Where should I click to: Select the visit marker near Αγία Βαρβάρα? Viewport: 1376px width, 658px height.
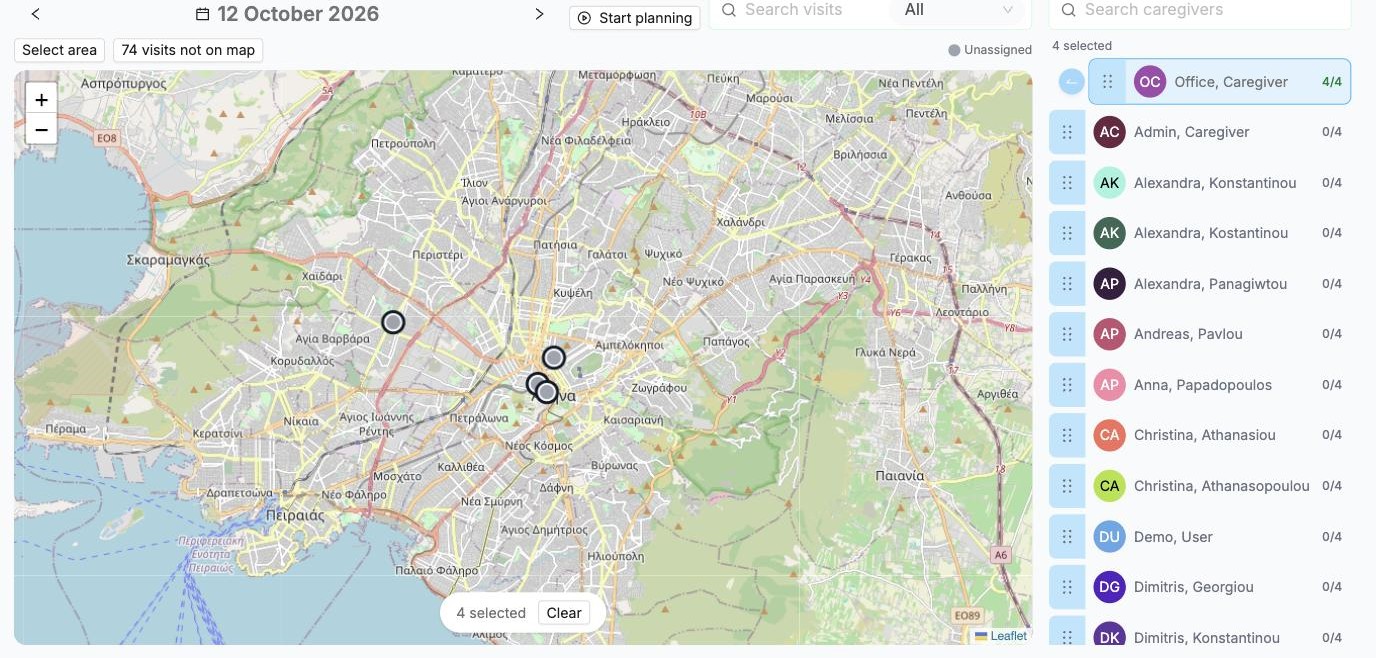tap(394, 322)
